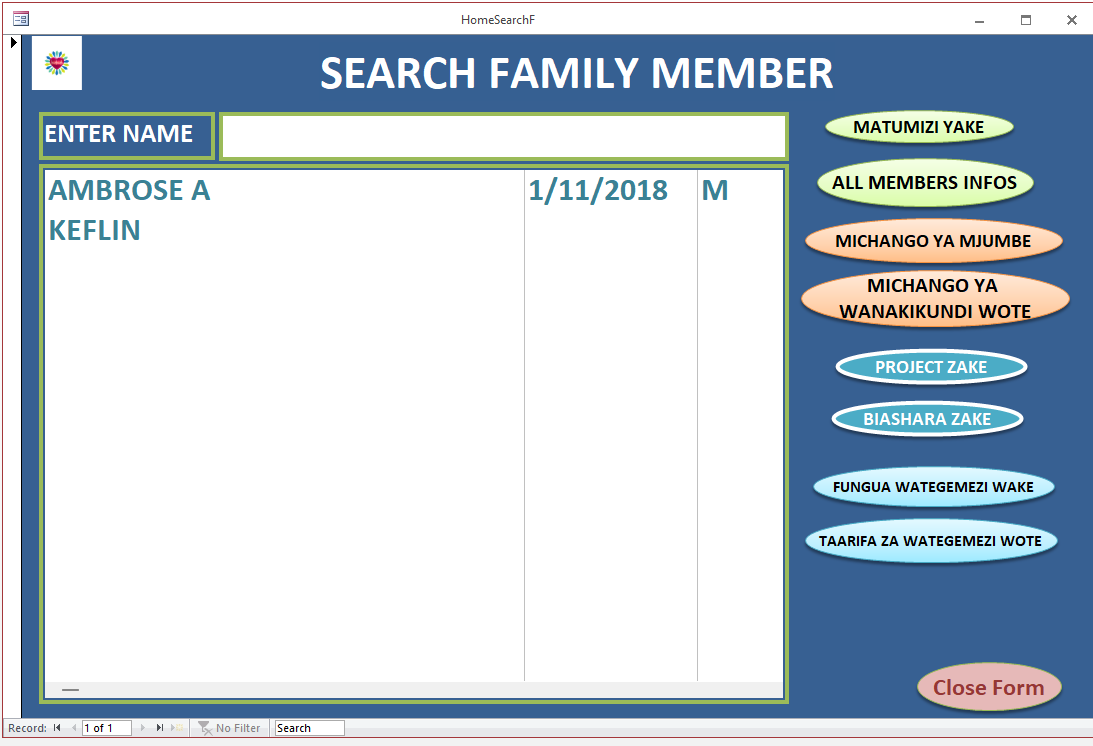Click TAARIFA ZA WATEGEMEZI WOTE button
Screen dimensions: 1093x746
click(x=931, y=541)
